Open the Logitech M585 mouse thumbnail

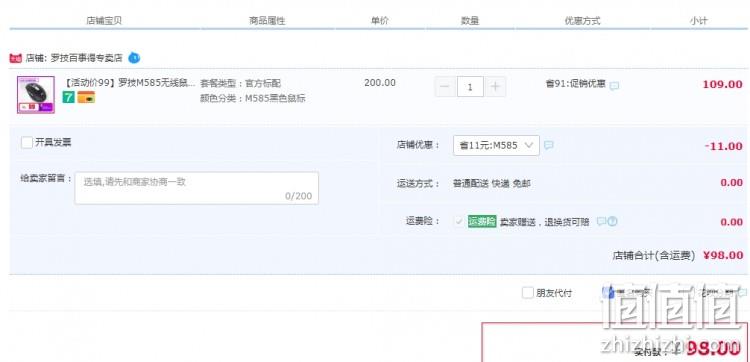pyautogui.click(x=36, y=95)
